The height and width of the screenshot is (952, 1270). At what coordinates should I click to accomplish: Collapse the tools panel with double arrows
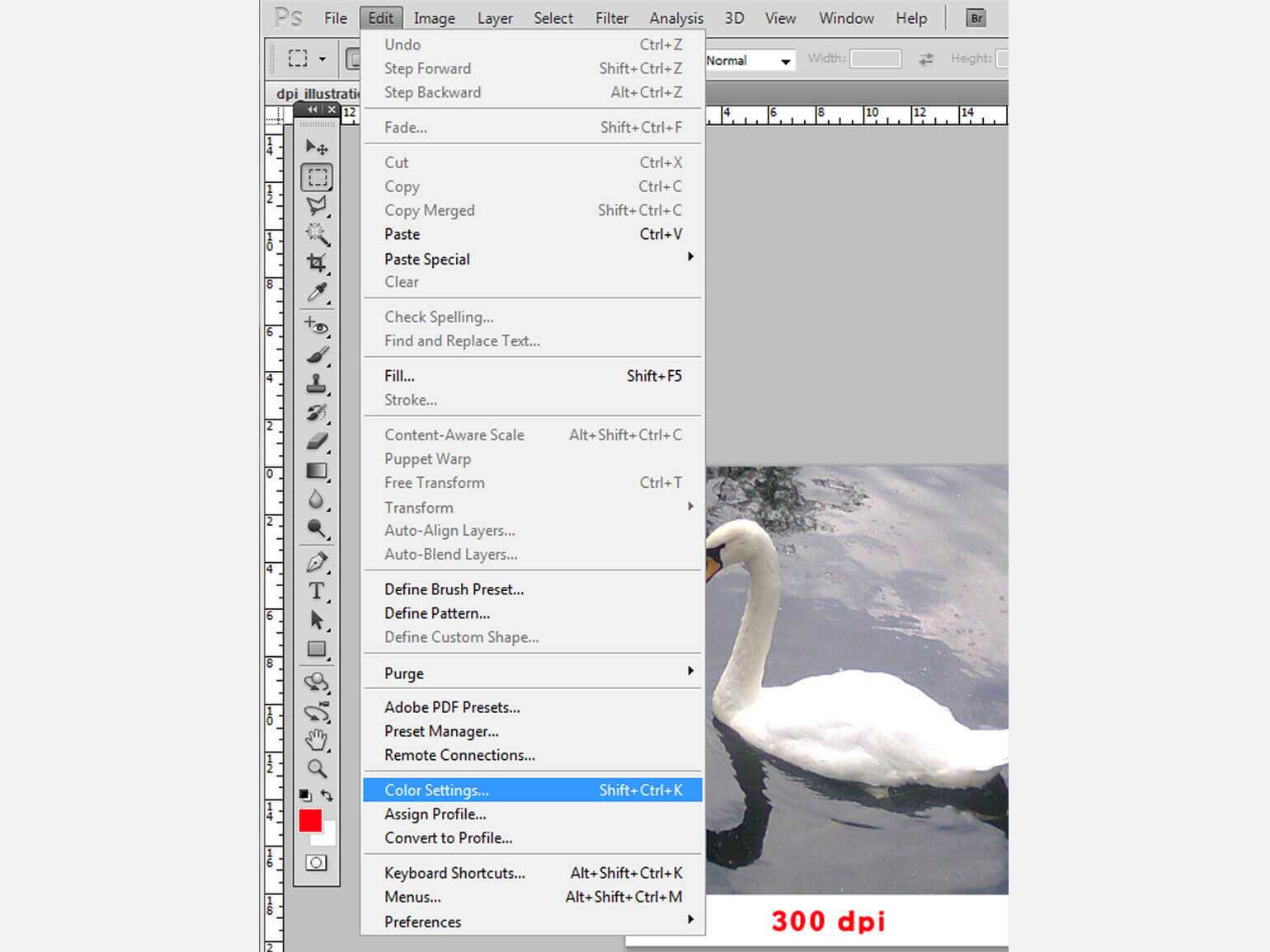[x=312, y=110]
